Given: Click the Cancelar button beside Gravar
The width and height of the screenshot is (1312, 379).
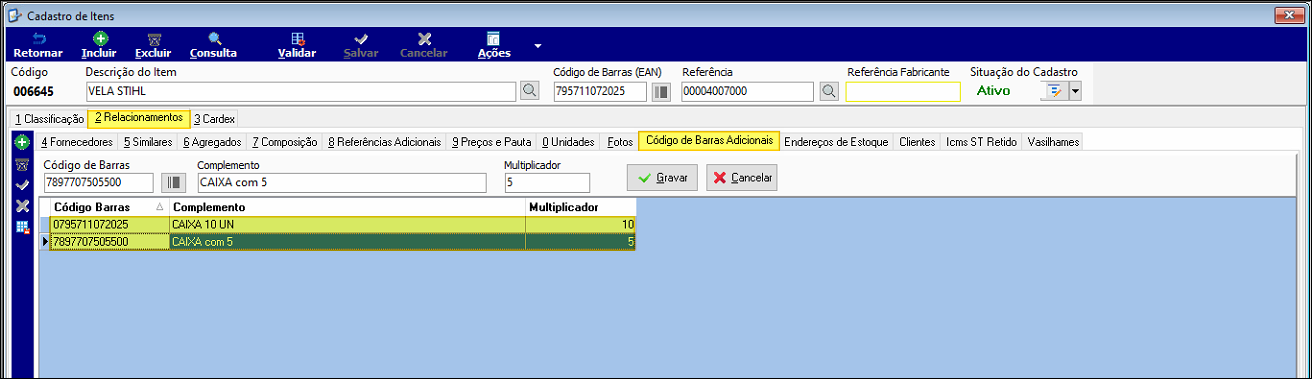Looking at the screenshot, I should (x=741, y=177).
